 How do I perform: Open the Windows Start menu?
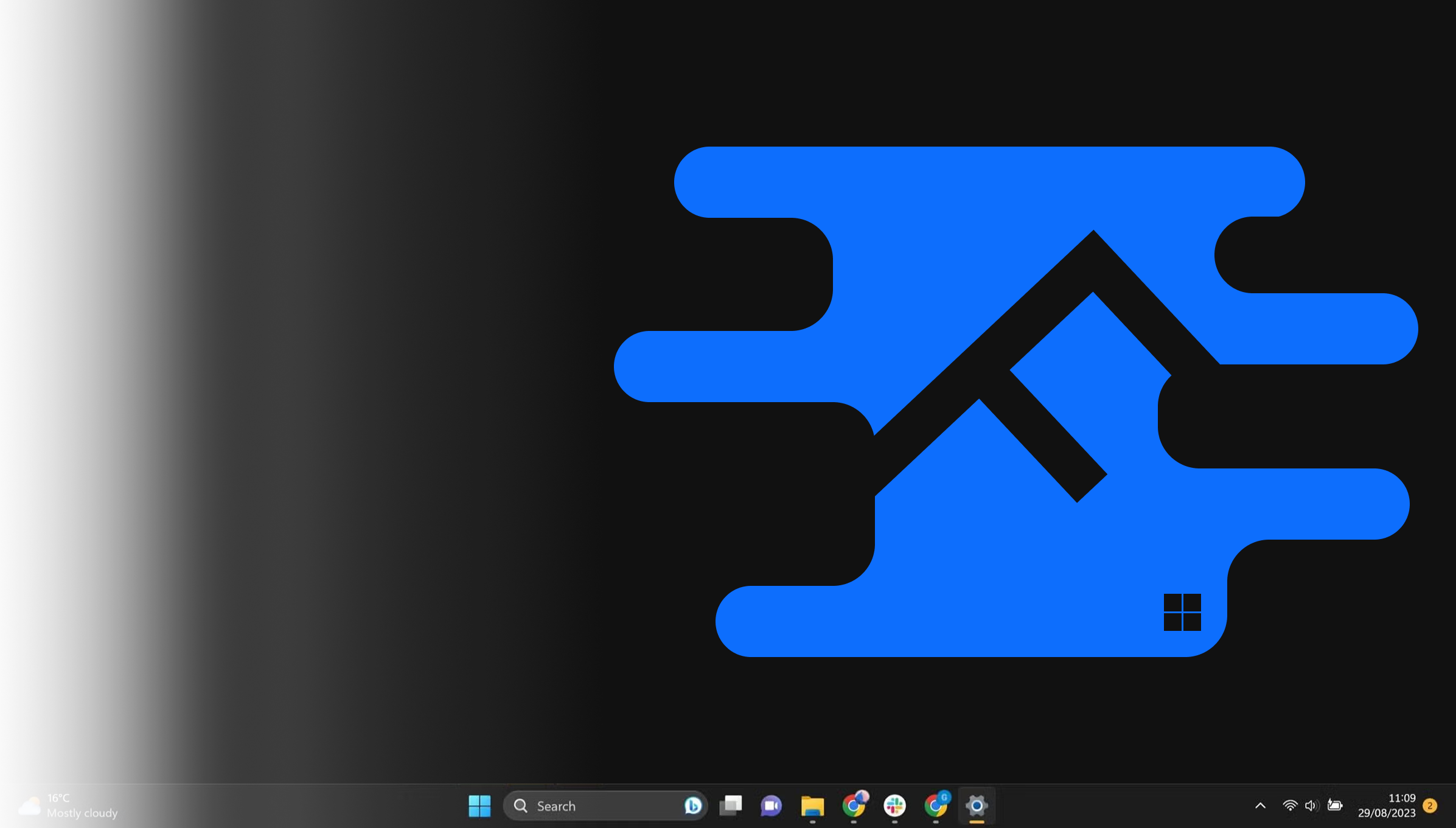[x=479, y=805]
